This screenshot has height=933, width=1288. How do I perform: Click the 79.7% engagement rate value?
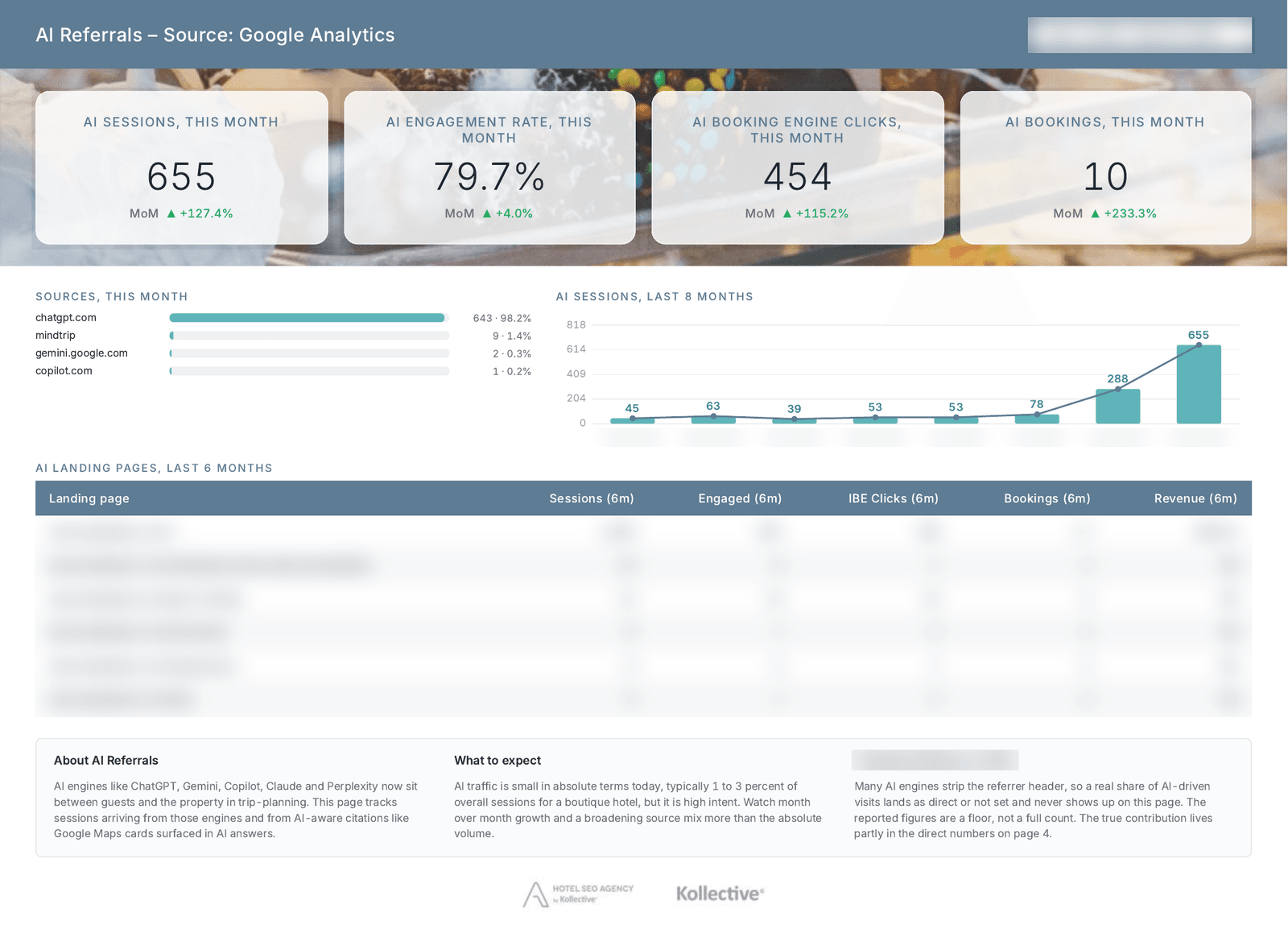coord(489,176)
